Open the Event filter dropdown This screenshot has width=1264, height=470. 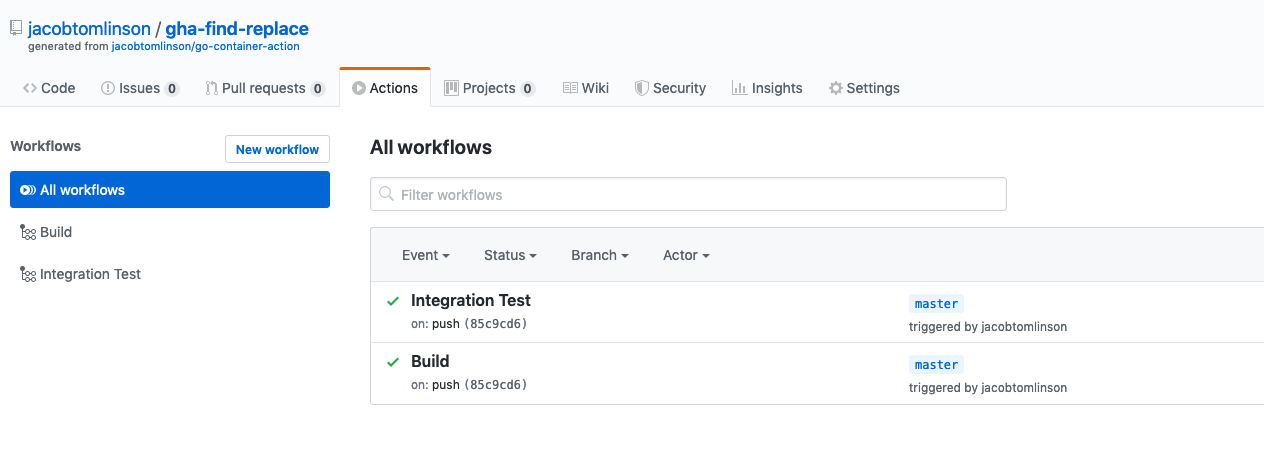tap(426, 255)
